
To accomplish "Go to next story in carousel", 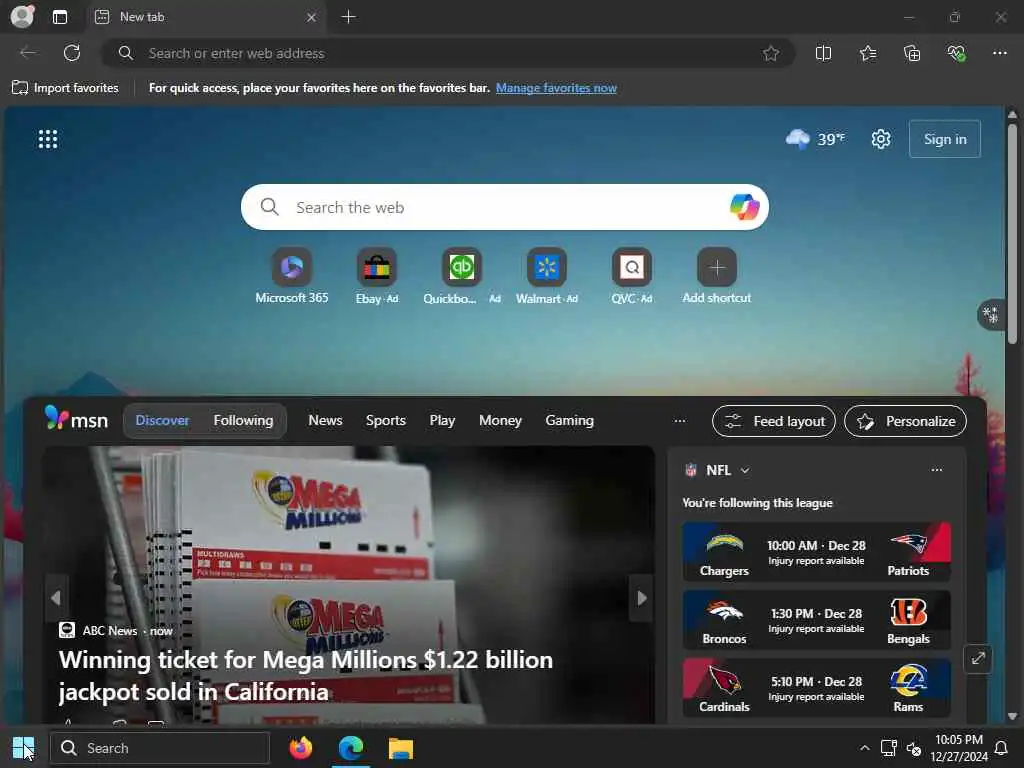I will point(641,598).
